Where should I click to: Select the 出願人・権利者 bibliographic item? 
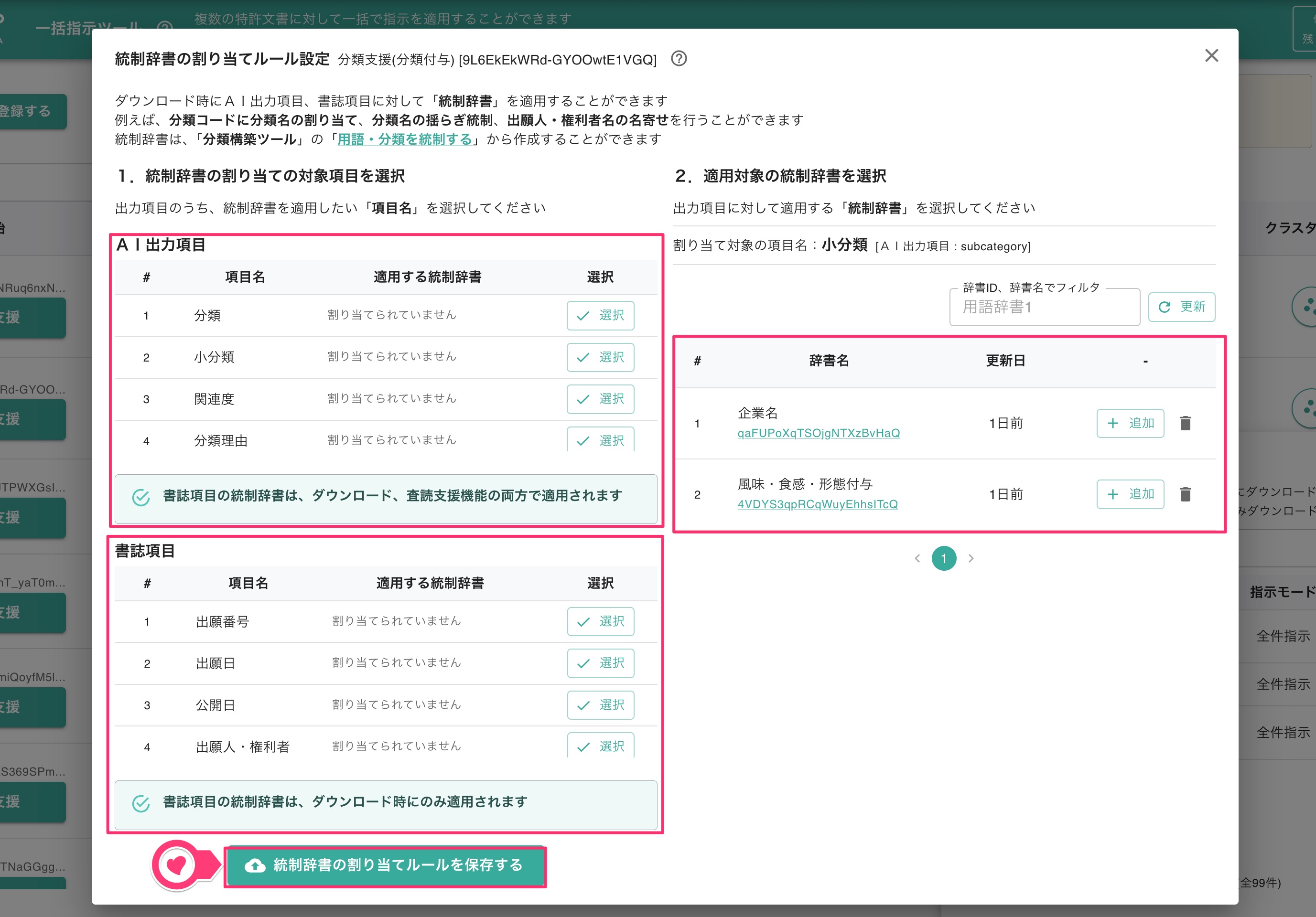[x=600, y=745]
